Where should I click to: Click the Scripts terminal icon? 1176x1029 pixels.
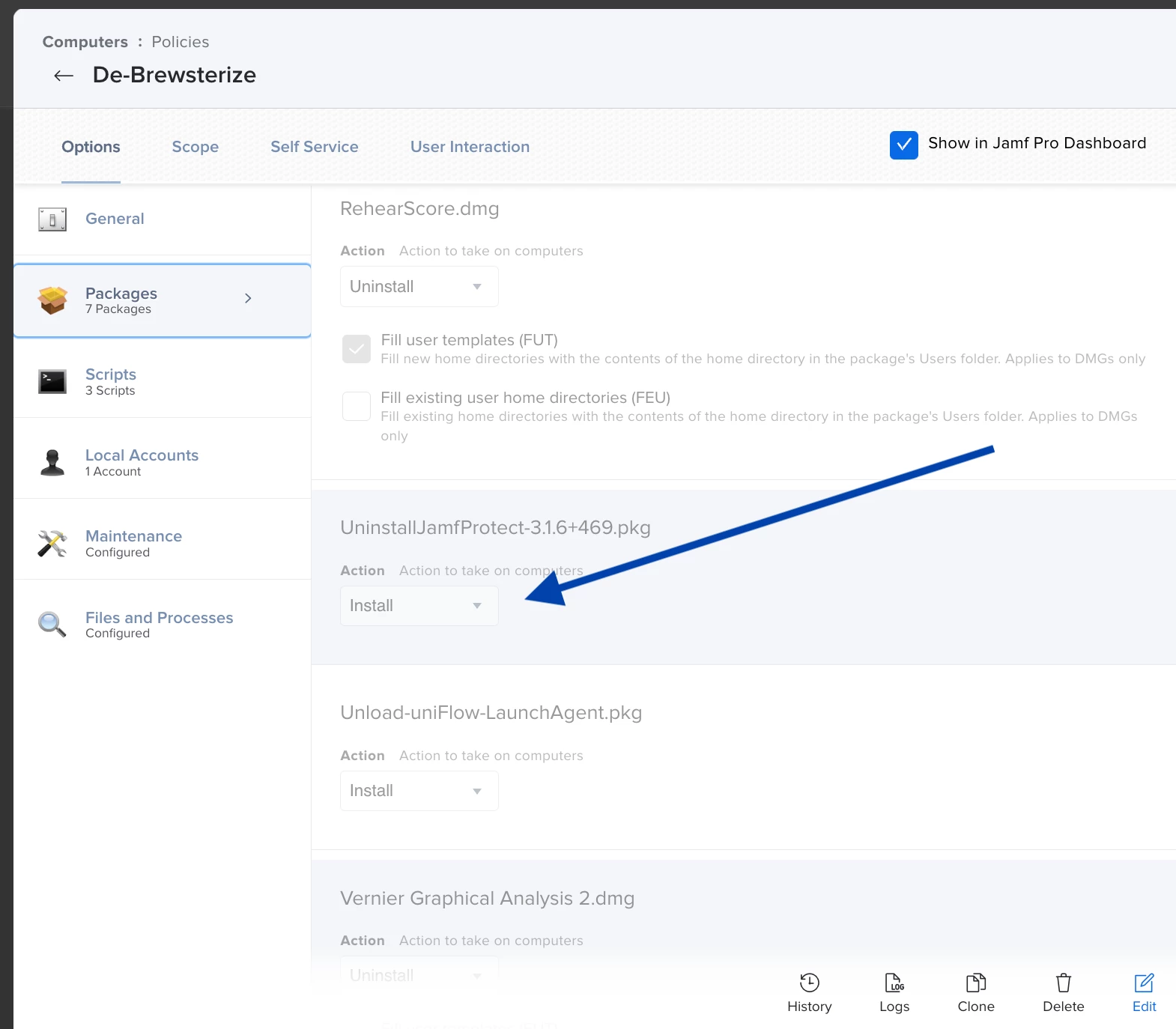pos(52,382)
